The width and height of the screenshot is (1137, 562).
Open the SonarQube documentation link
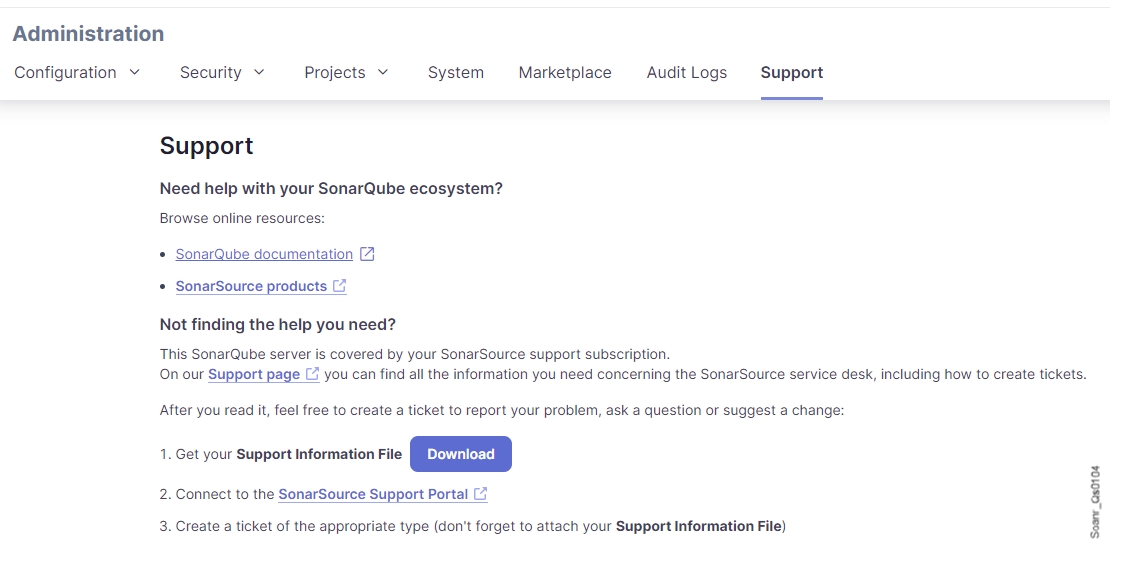click(x=264, y=254)
